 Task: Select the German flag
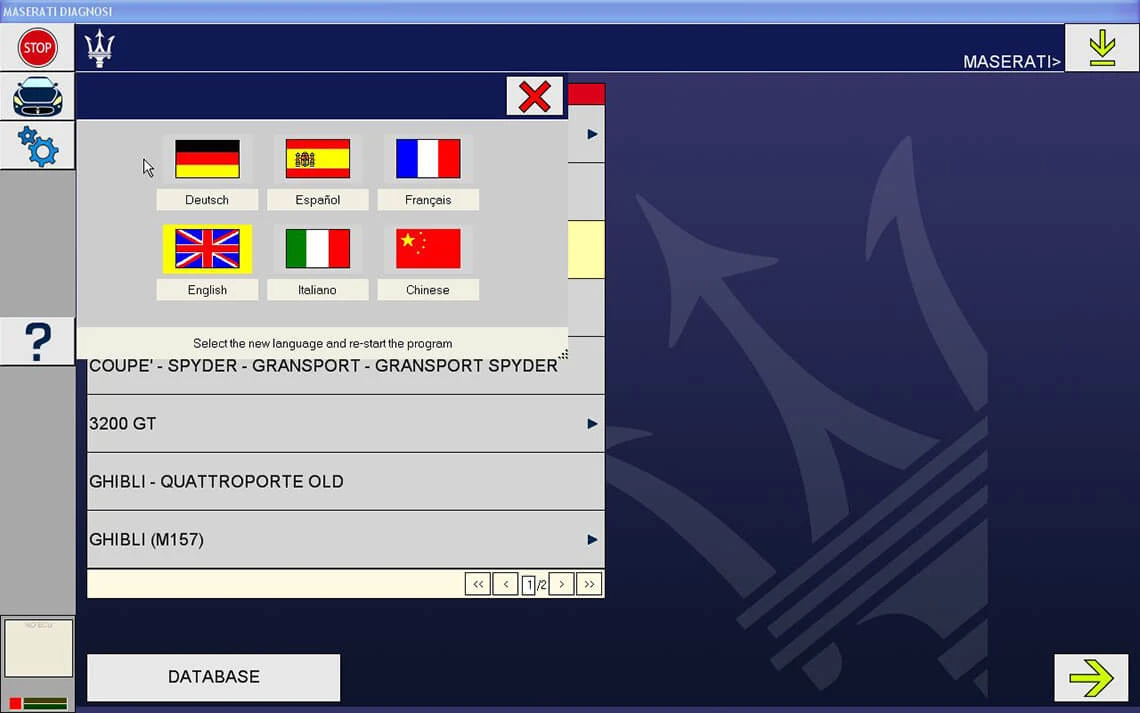click(x=207, y=158)
